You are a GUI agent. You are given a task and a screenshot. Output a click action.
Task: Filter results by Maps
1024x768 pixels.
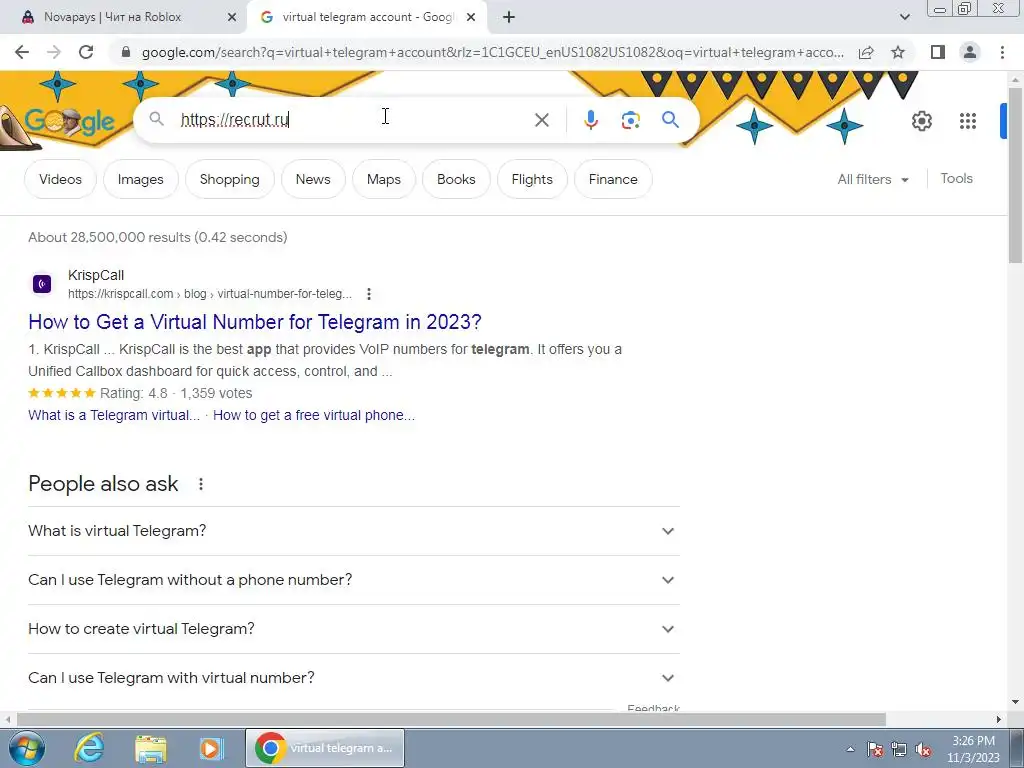pos(383,179)
